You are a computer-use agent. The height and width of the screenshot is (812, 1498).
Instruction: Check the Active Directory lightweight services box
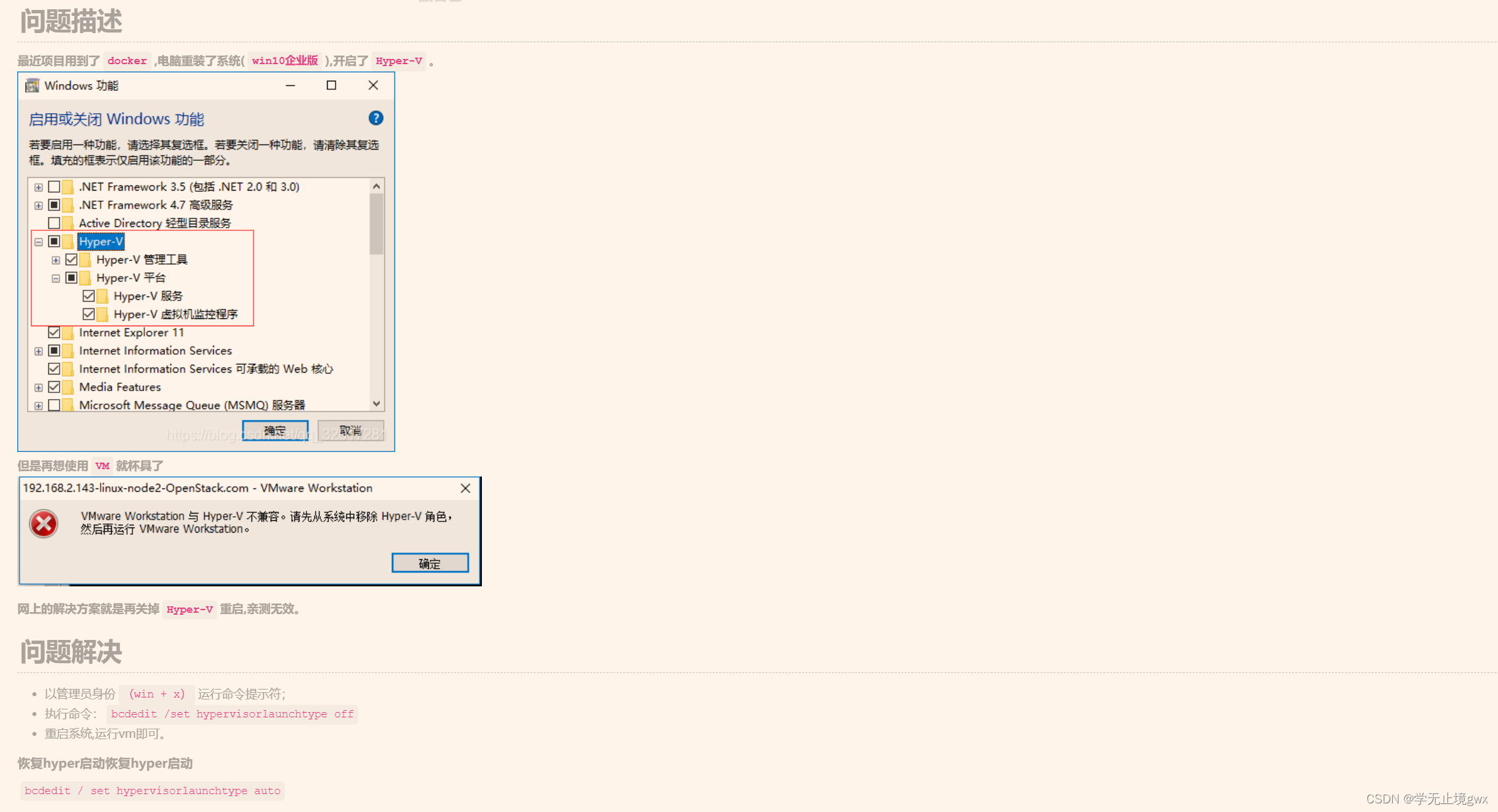point(54,223)
